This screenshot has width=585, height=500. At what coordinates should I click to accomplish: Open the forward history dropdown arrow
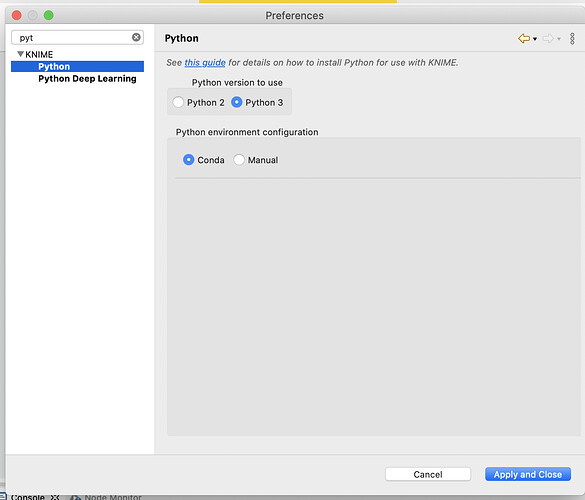559,39
